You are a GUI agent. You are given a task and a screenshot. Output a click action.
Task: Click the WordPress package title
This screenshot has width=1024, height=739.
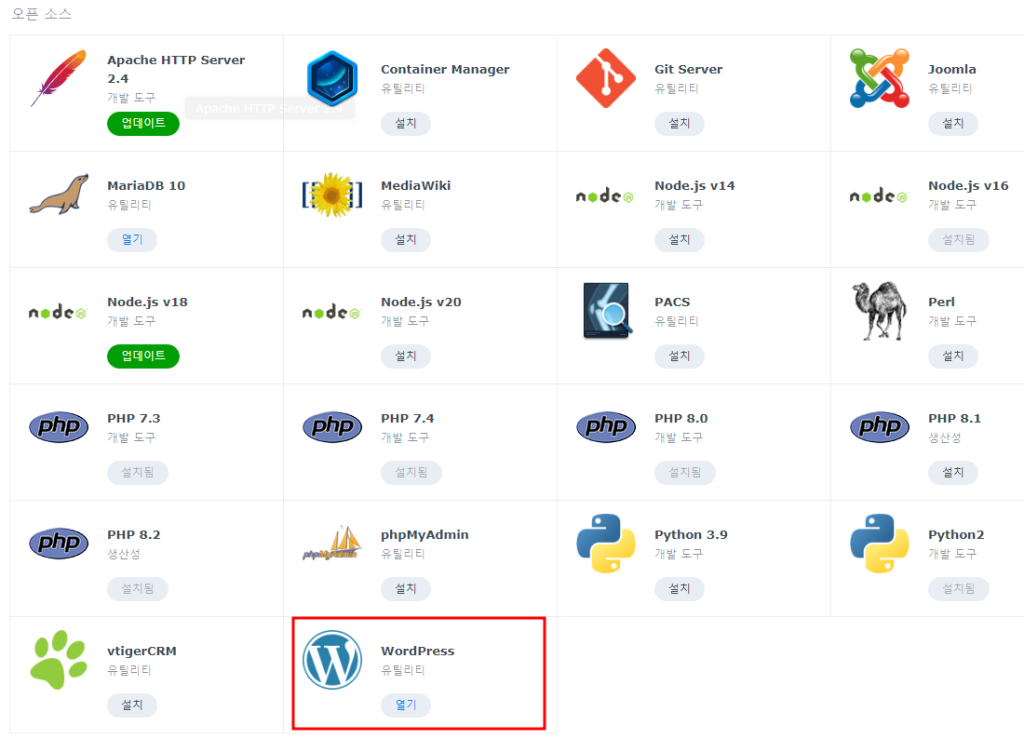pyautogui.click(x=418, y=651)
